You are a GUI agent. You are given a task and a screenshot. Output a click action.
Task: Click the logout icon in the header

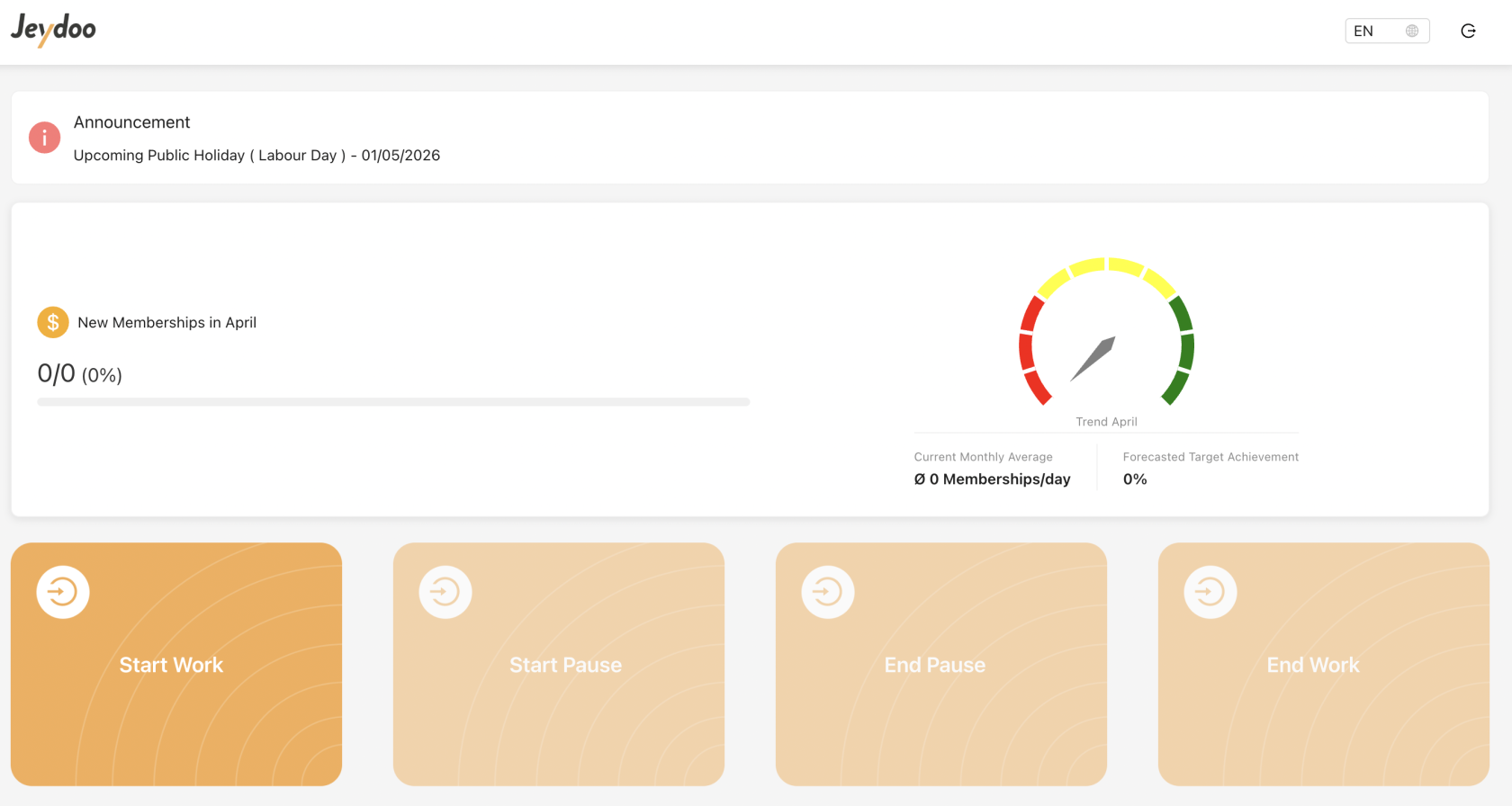tap(1468, 31)
